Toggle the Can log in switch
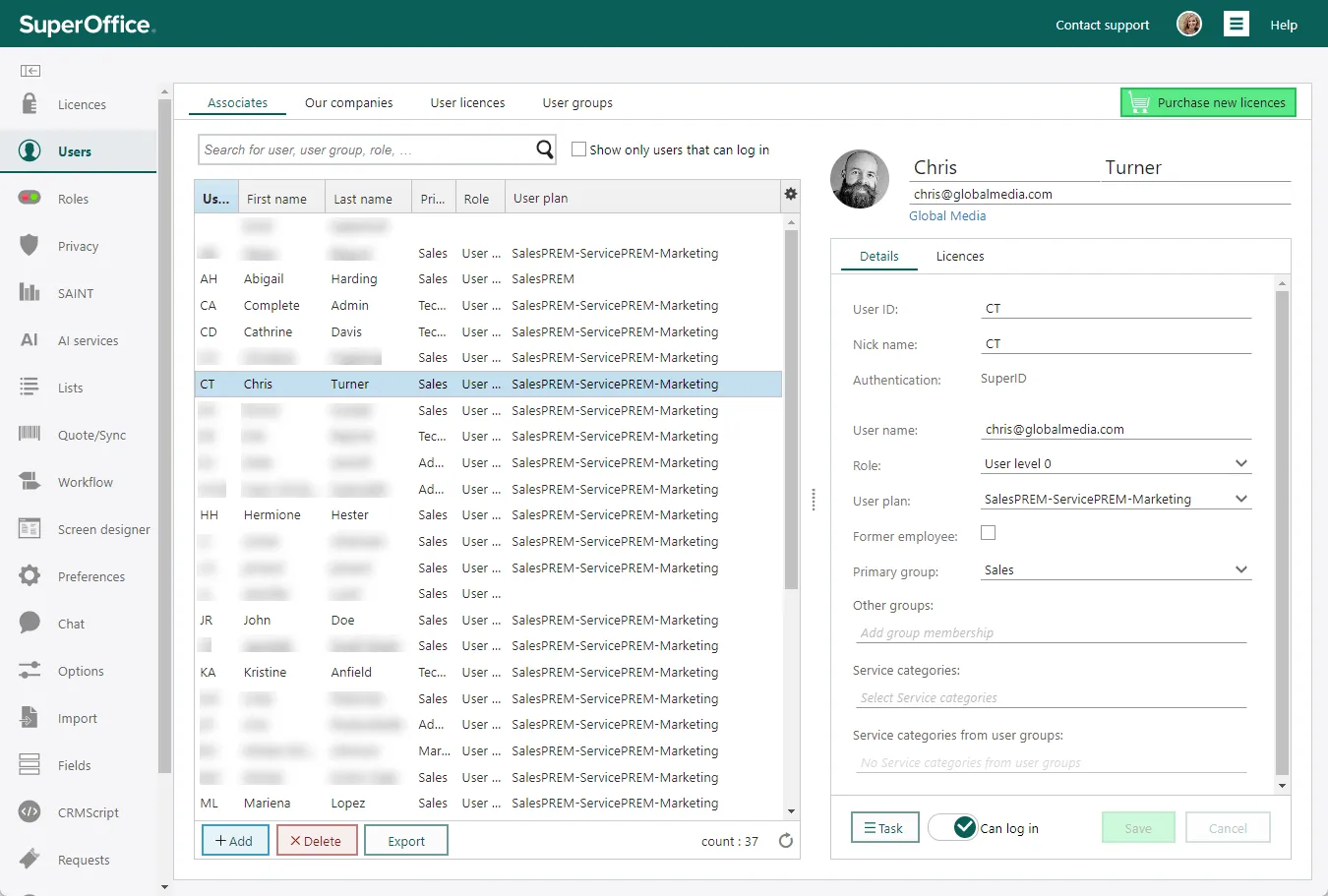This screenshot has width=1328, height=896. point(952,828)
